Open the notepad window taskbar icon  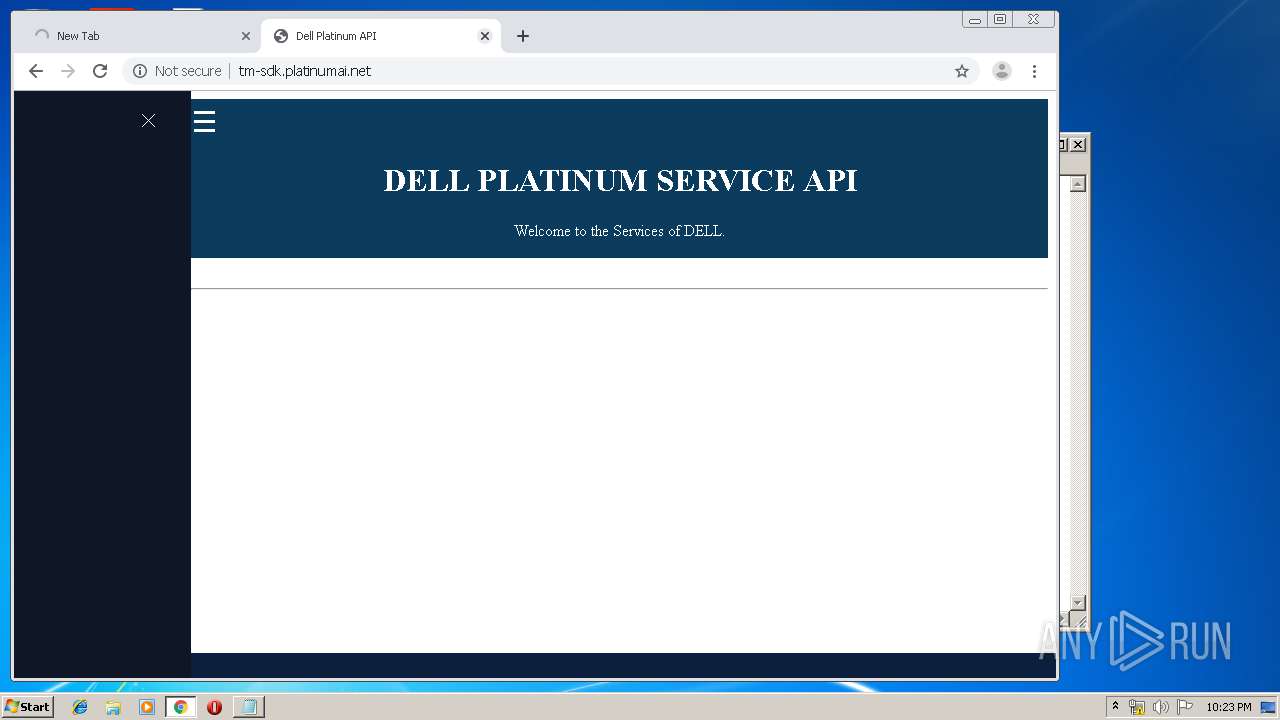point(248,707)
